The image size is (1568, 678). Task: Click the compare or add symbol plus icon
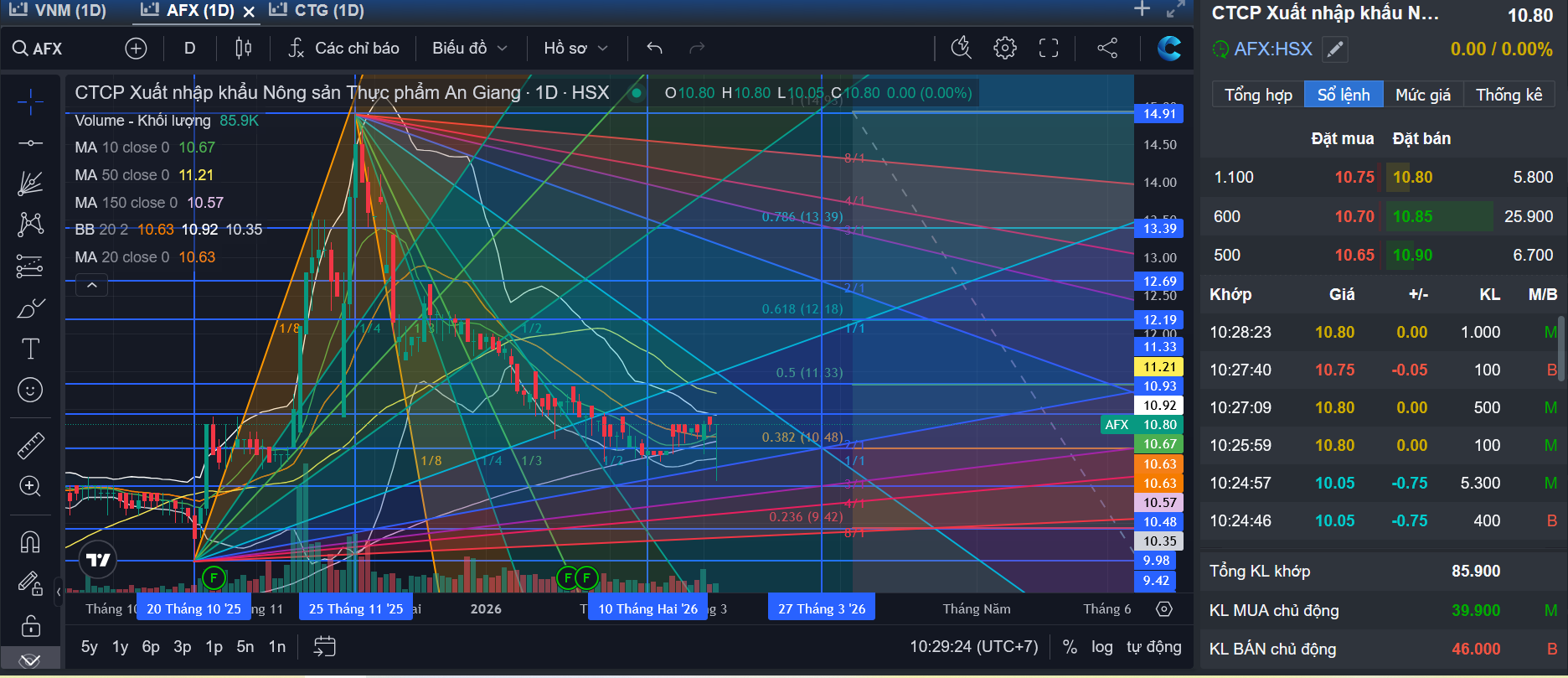point(136,49)
